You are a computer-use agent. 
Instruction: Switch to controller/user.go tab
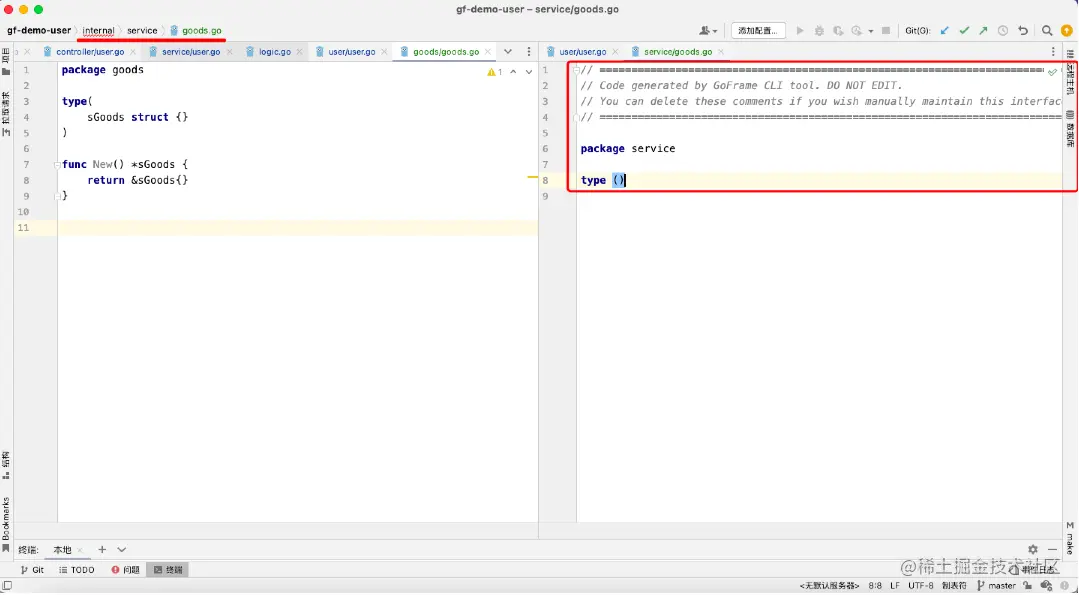(x=90, y=52)
